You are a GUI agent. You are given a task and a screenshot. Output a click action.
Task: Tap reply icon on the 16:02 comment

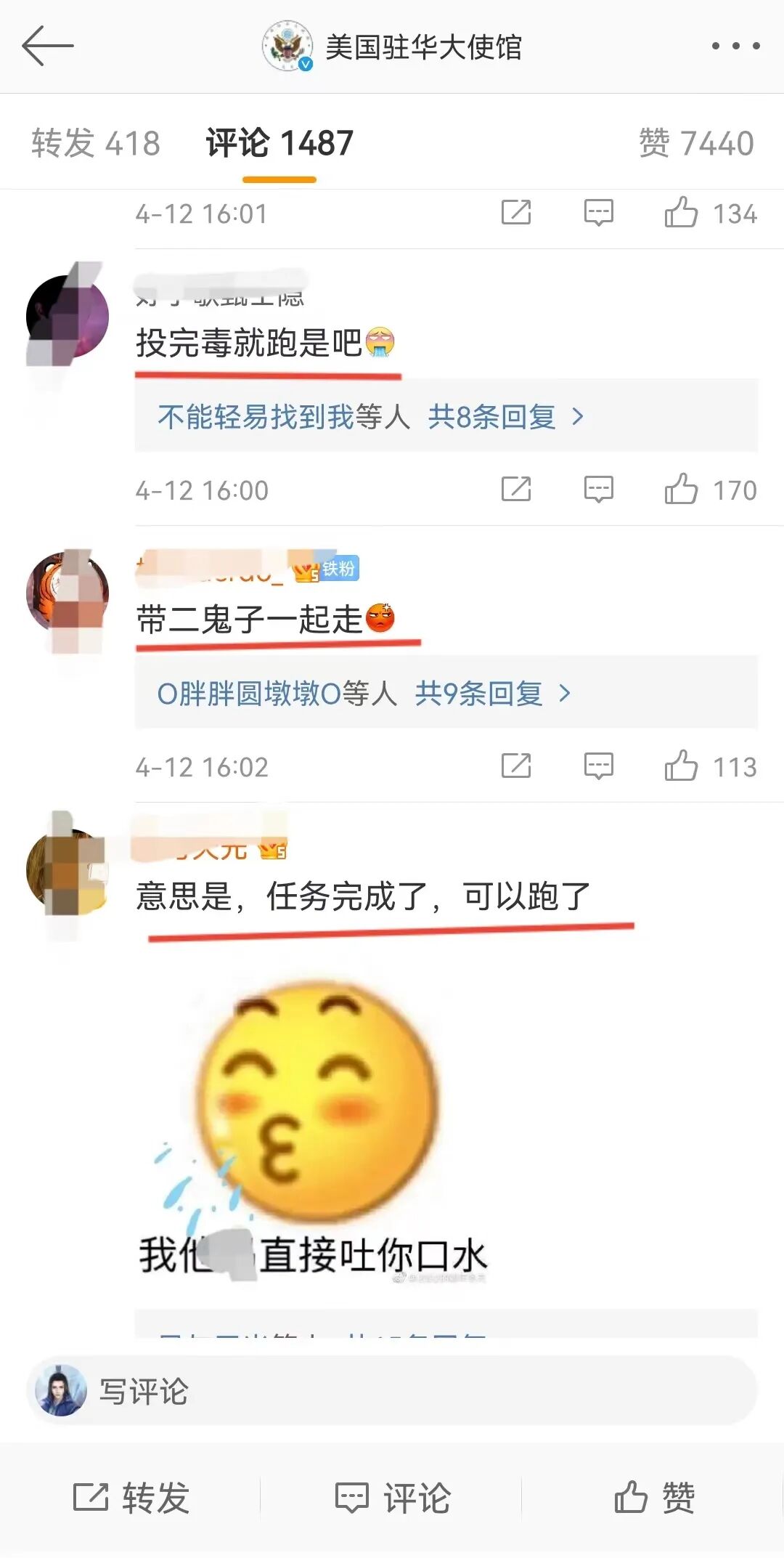pyautogui.click(x=599, y=766)
